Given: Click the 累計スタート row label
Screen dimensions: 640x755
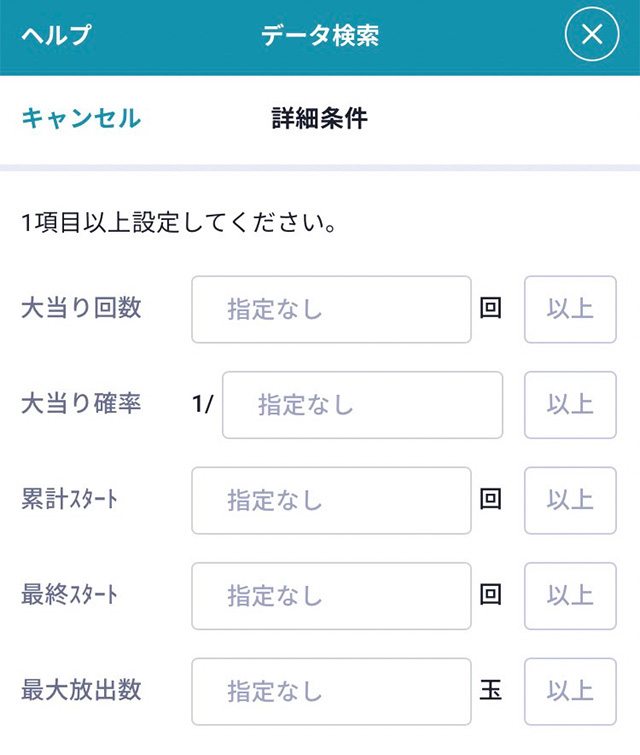Looking at the screenshot, I should click(x=69, y=499).
